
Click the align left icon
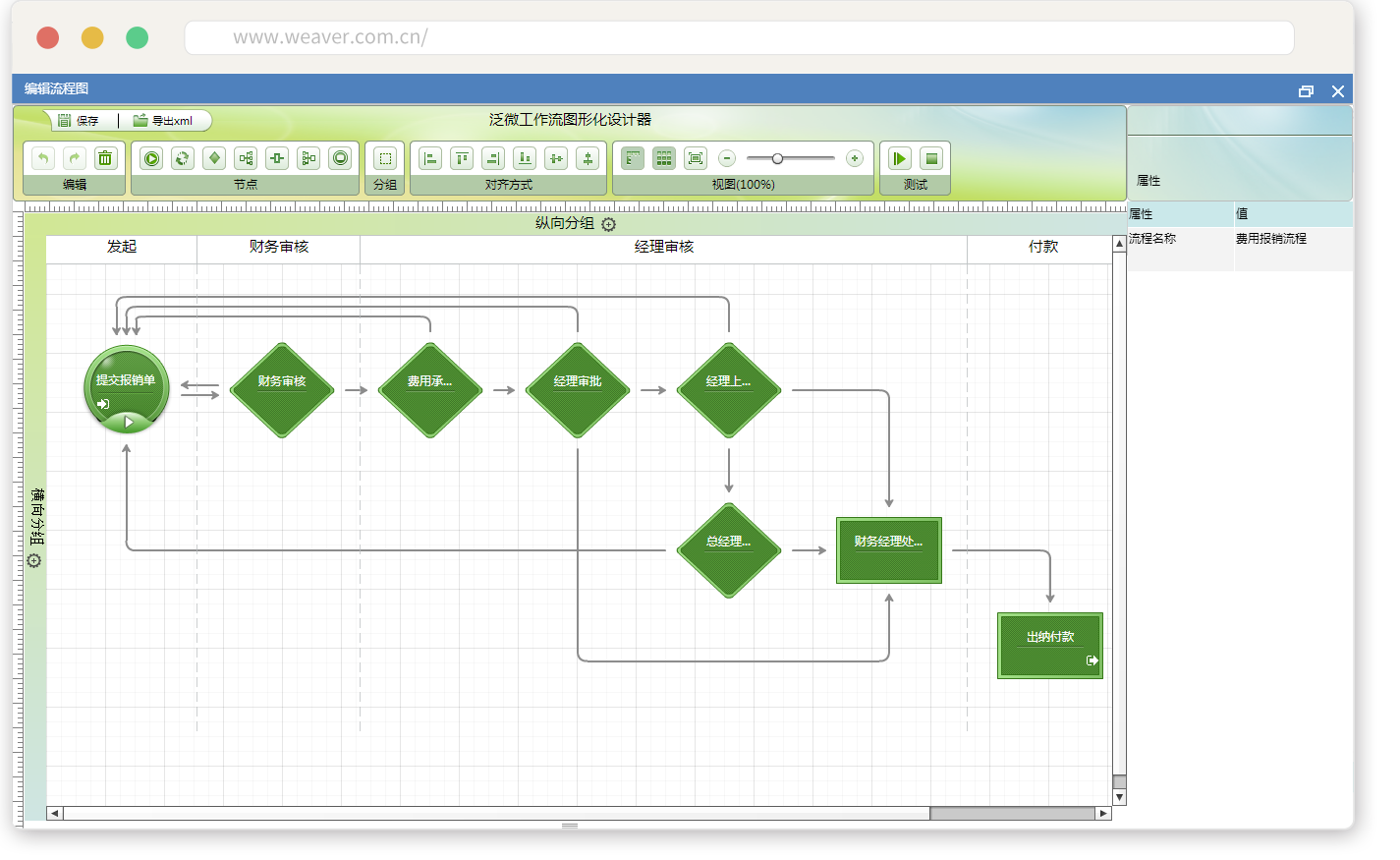[x=430, y=158]
